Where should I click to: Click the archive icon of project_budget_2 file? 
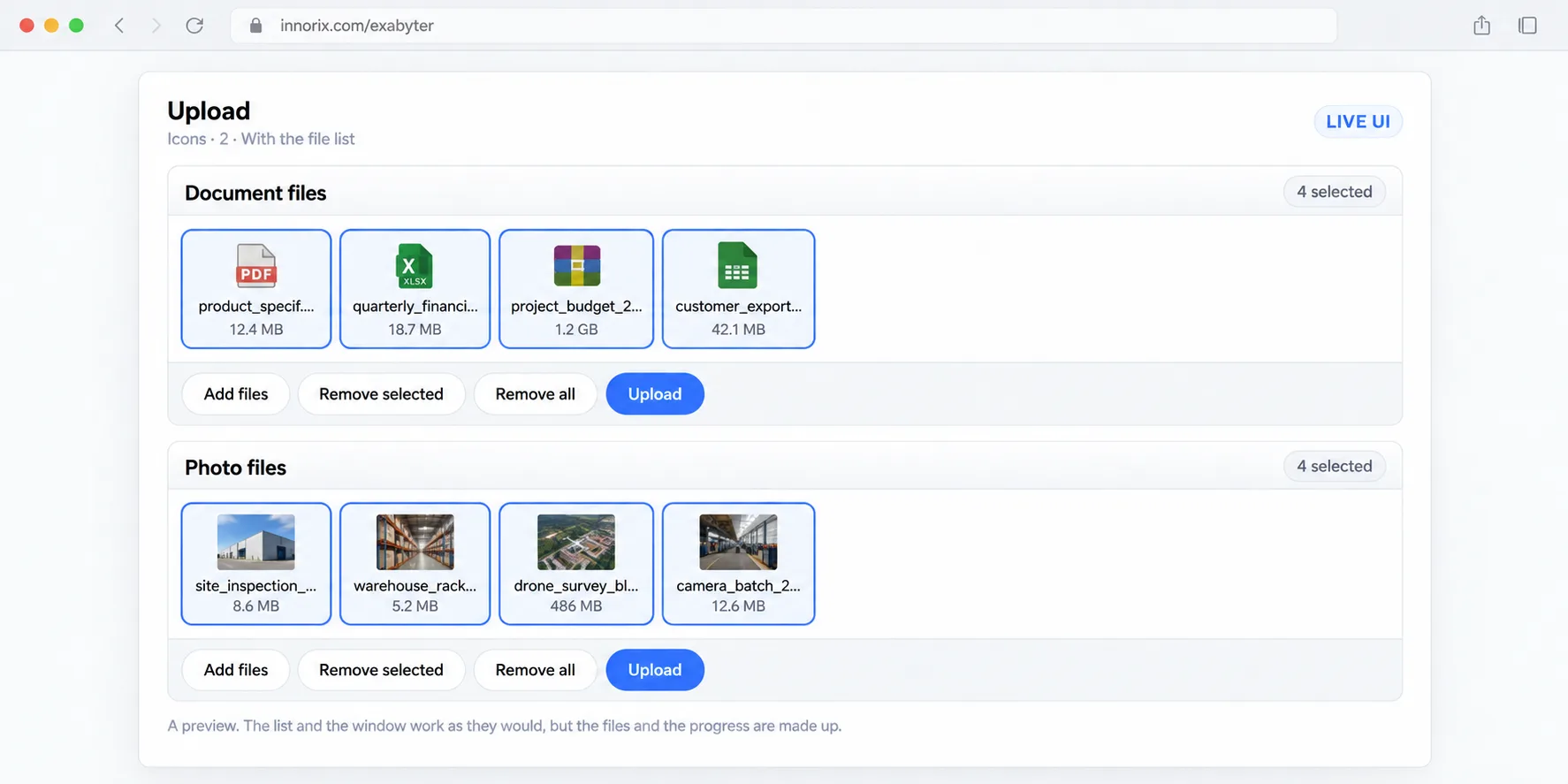click(x=576, y=265)
